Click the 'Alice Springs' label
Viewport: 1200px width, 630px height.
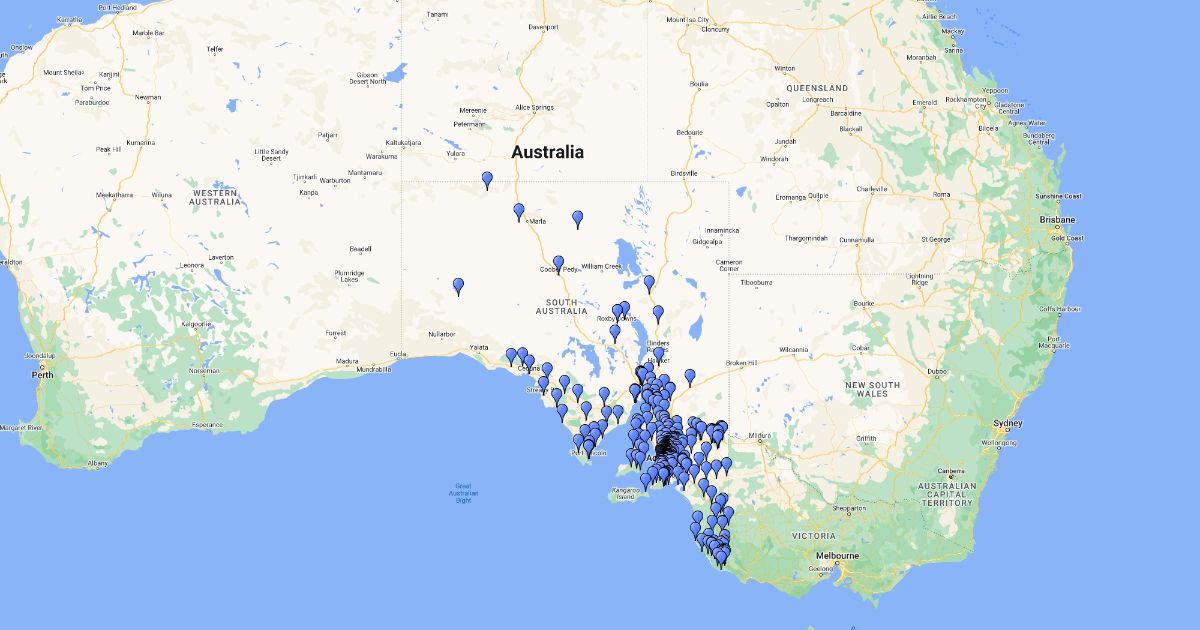coord(534,107)
